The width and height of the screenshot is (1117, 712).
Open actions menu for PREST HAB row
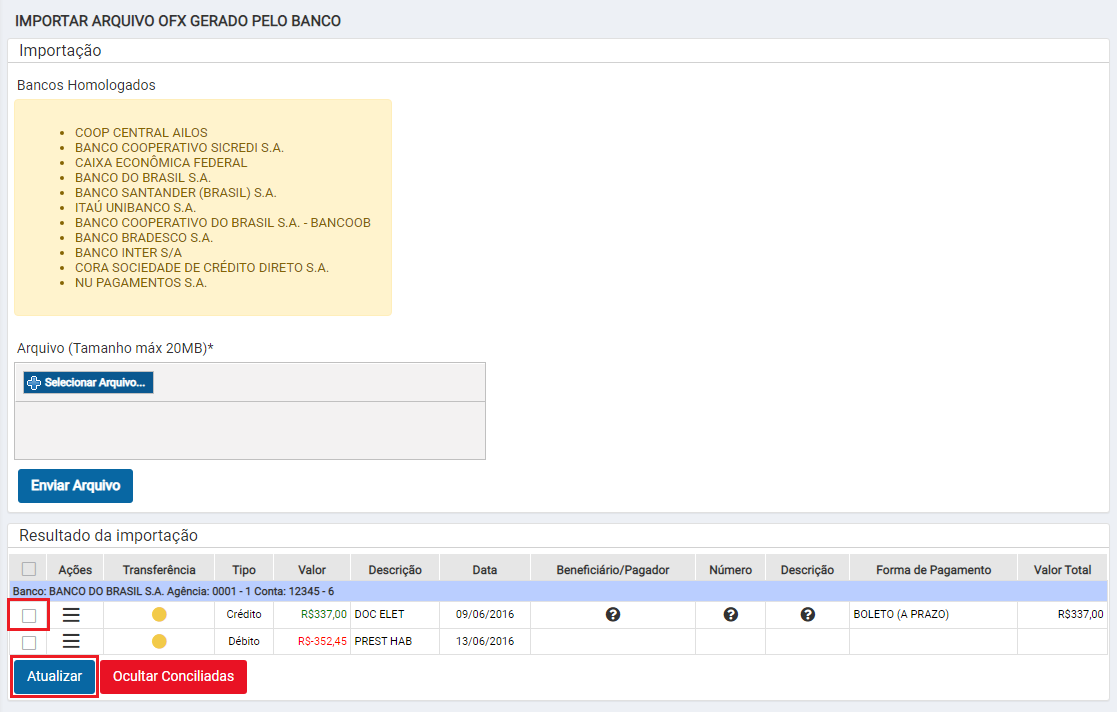coord(71,641)
